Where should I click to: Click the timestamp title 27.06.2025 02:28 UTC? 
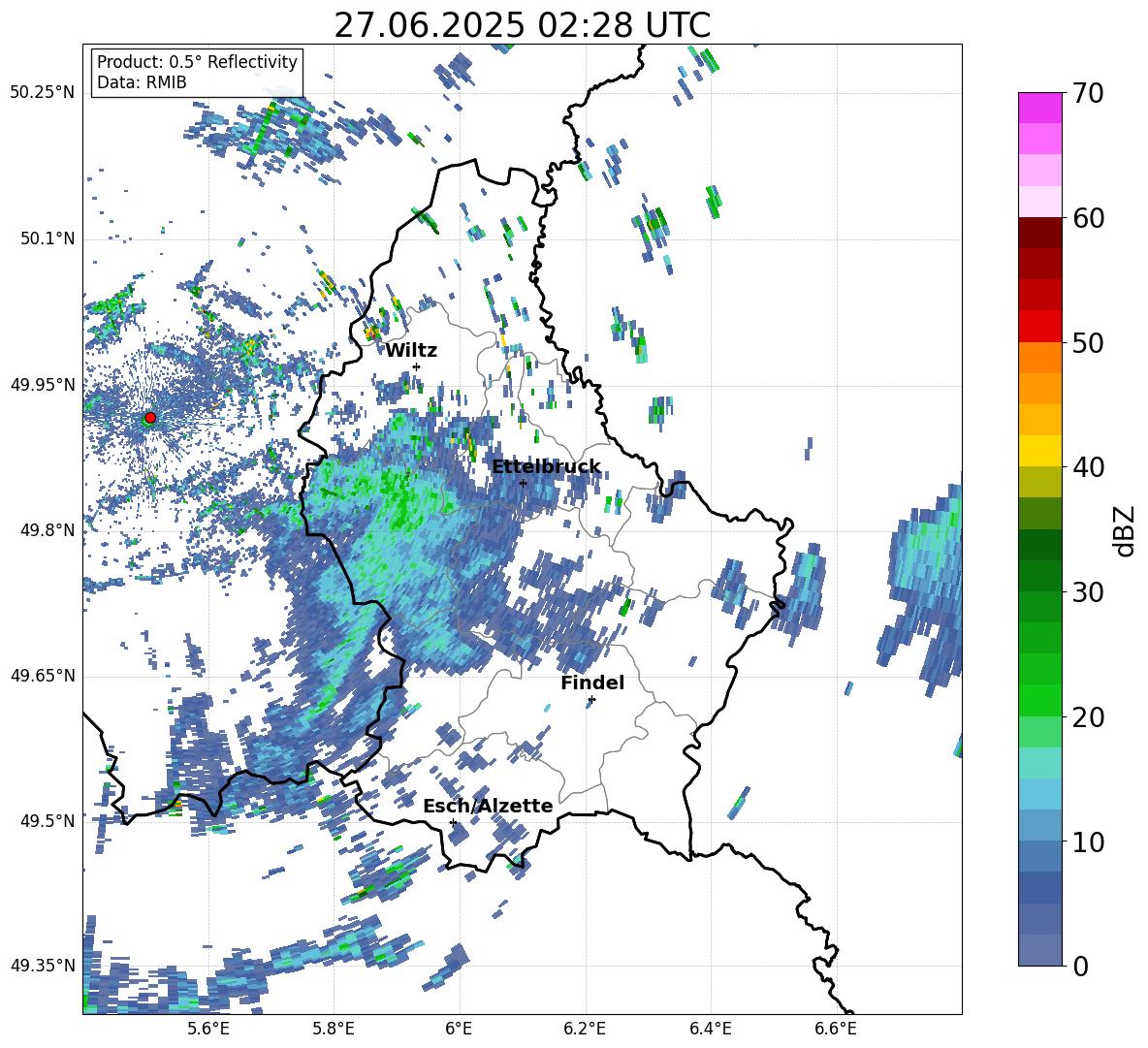(522, 26)
